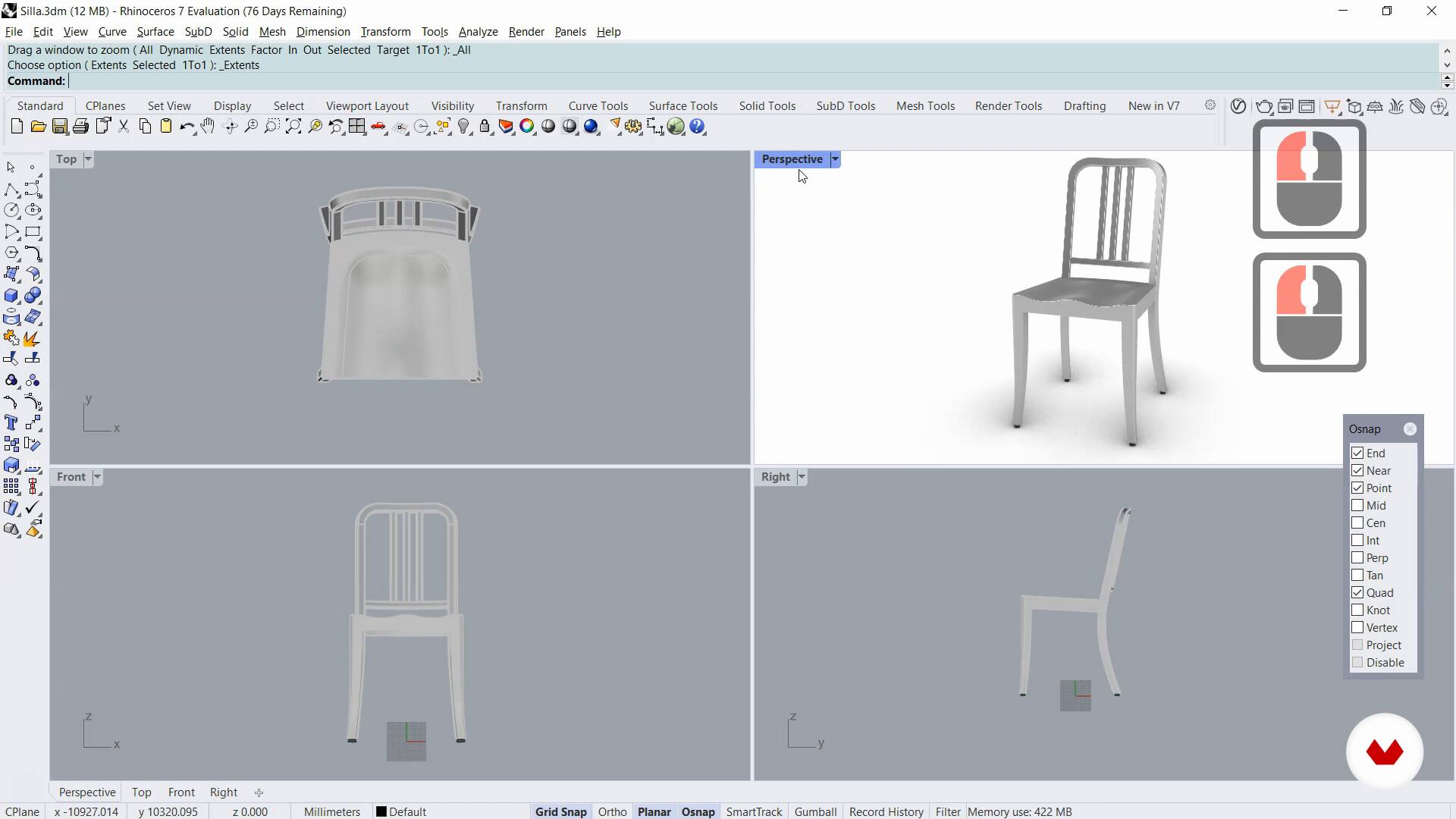Select the Polyline tool in left sidebar
This screenshot has height=819, width=1456.
coord(11,190)
